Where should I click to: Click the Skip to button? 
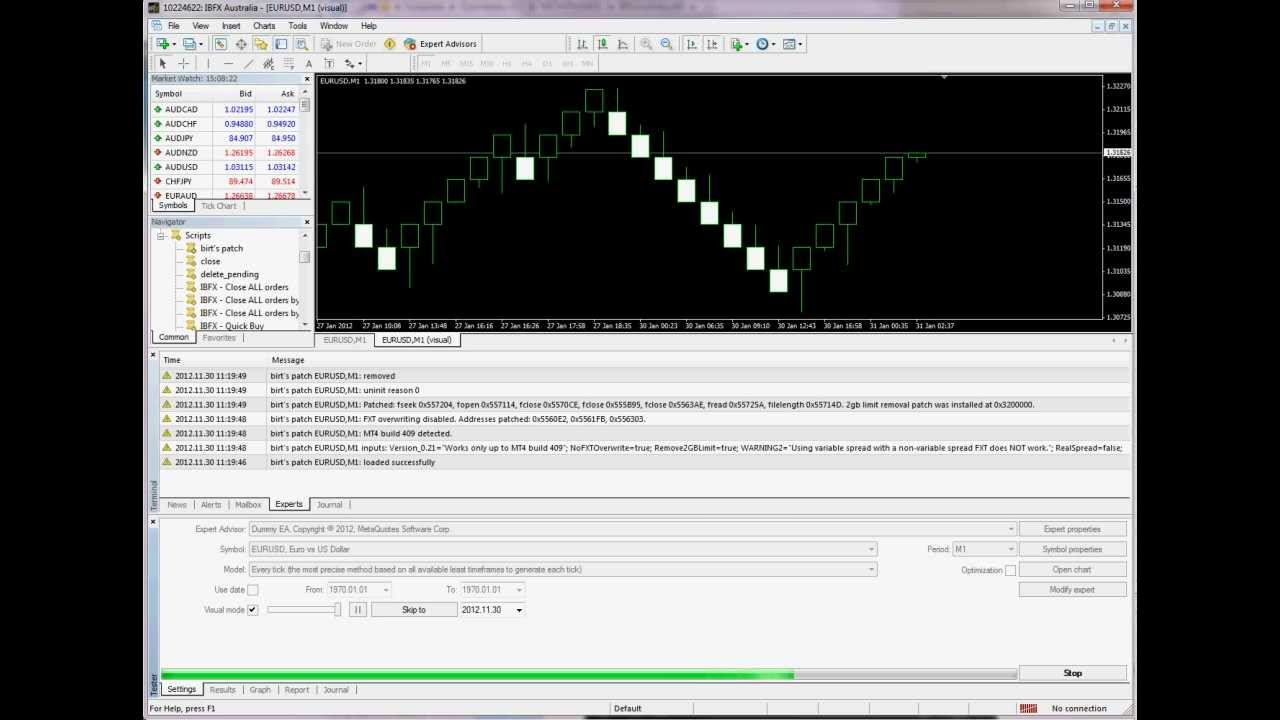coord(414,610)
